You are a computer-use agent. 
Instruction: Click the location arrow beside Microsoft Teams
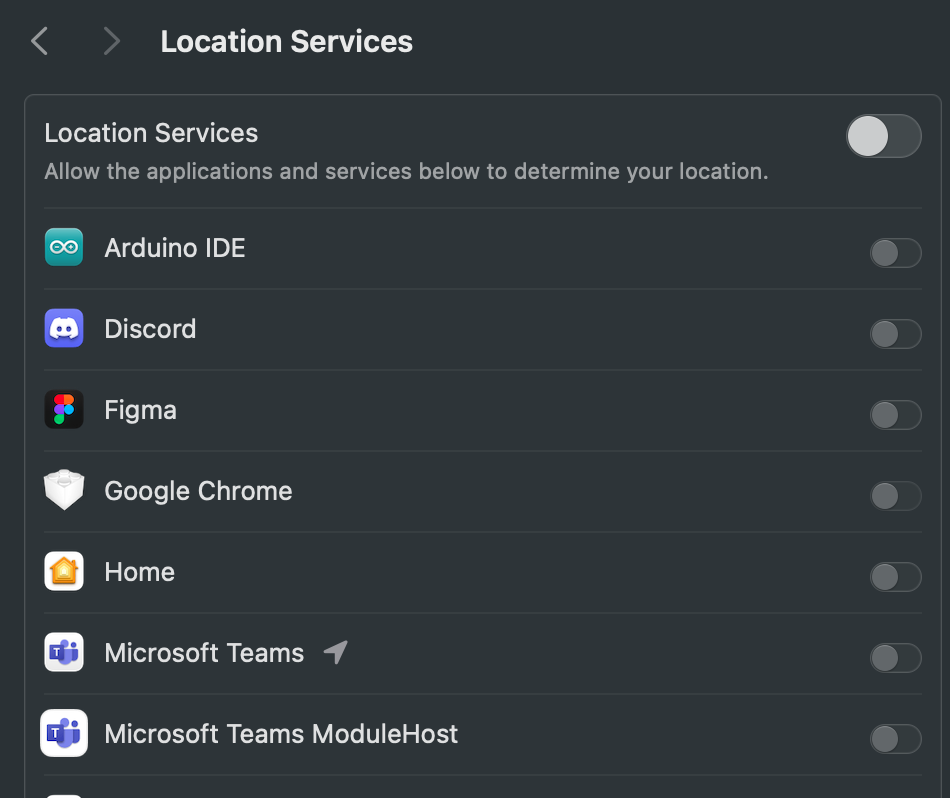(336, 653)
